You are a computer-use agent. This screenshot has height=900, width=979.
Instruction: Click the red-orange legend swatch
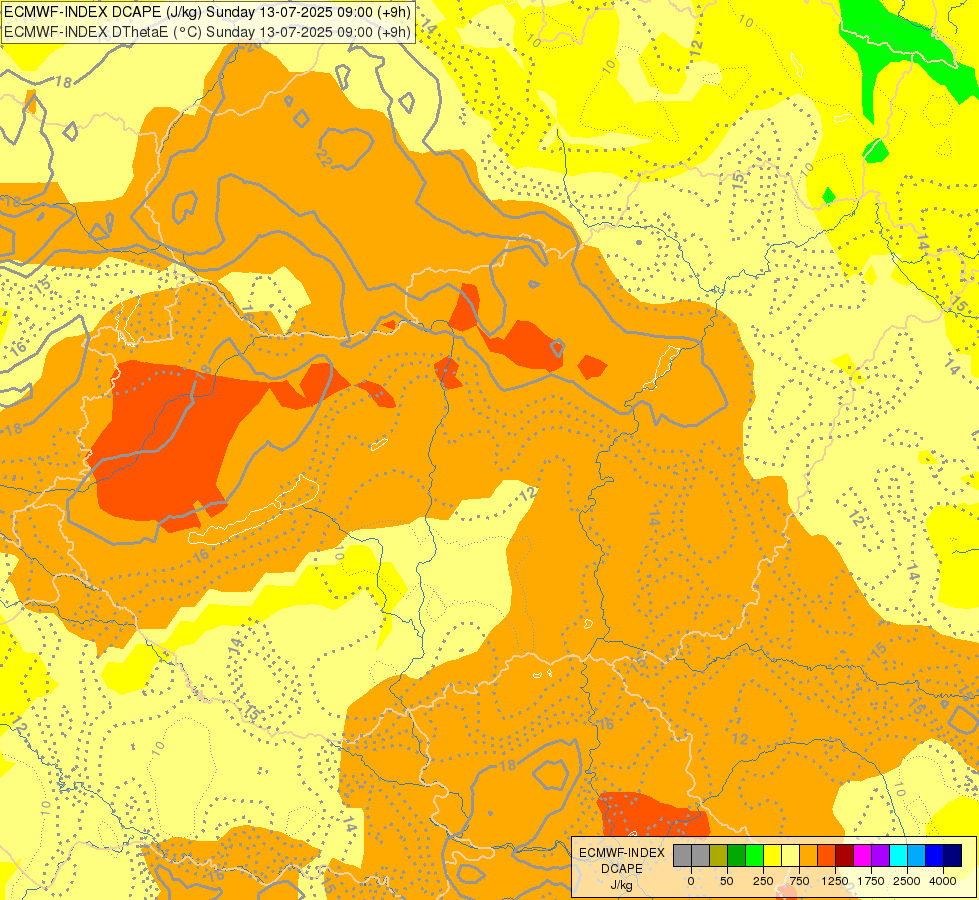[x=827, y=855]
